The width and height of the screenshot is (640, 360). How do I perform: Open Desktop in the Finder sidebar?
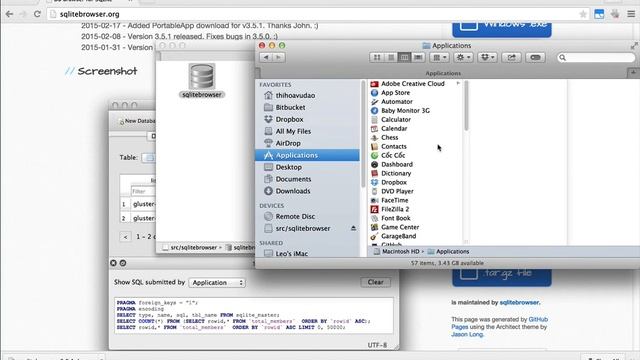[x=289, y=167]
